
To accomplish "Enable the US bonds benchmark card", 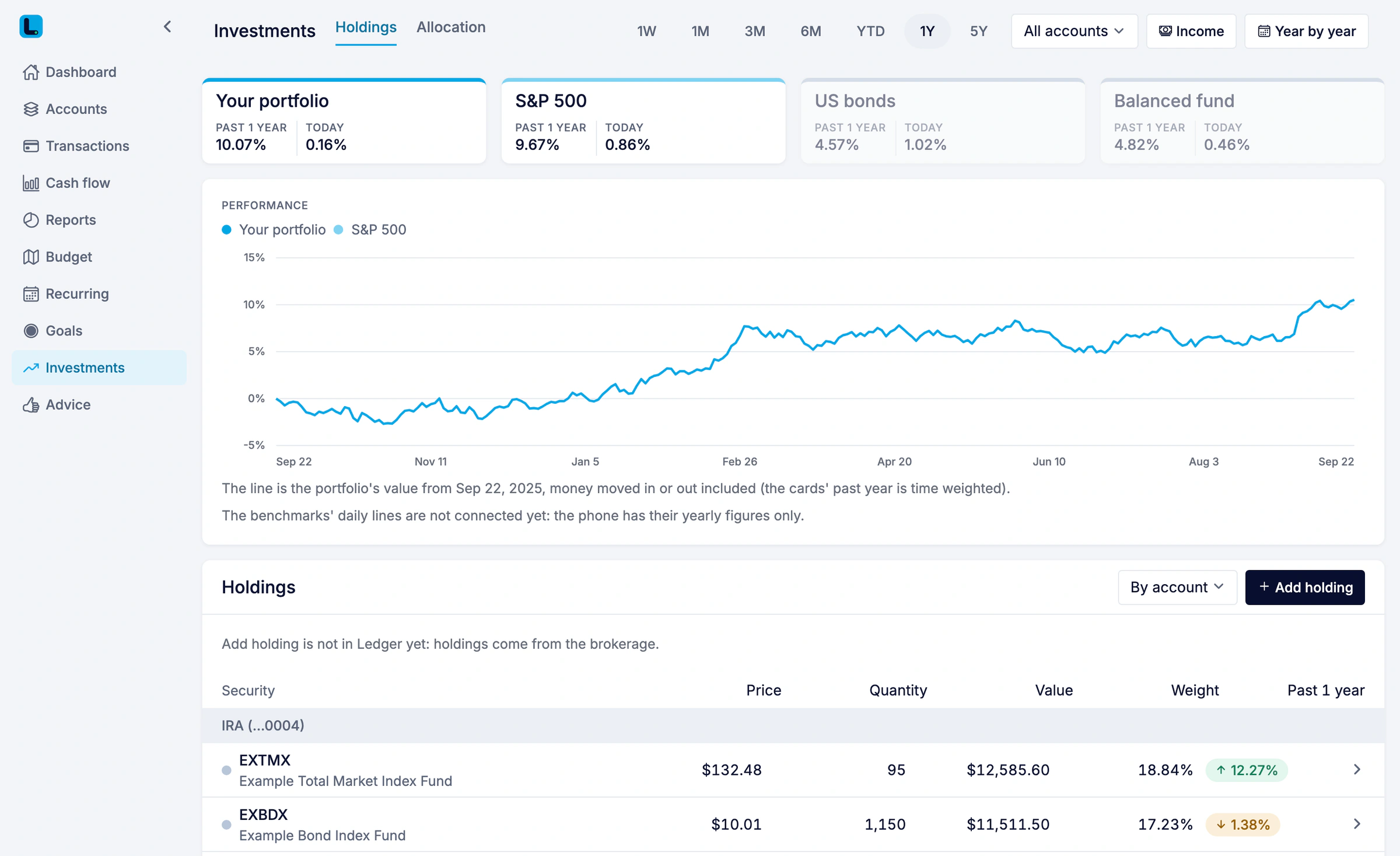I will point(943,121).
